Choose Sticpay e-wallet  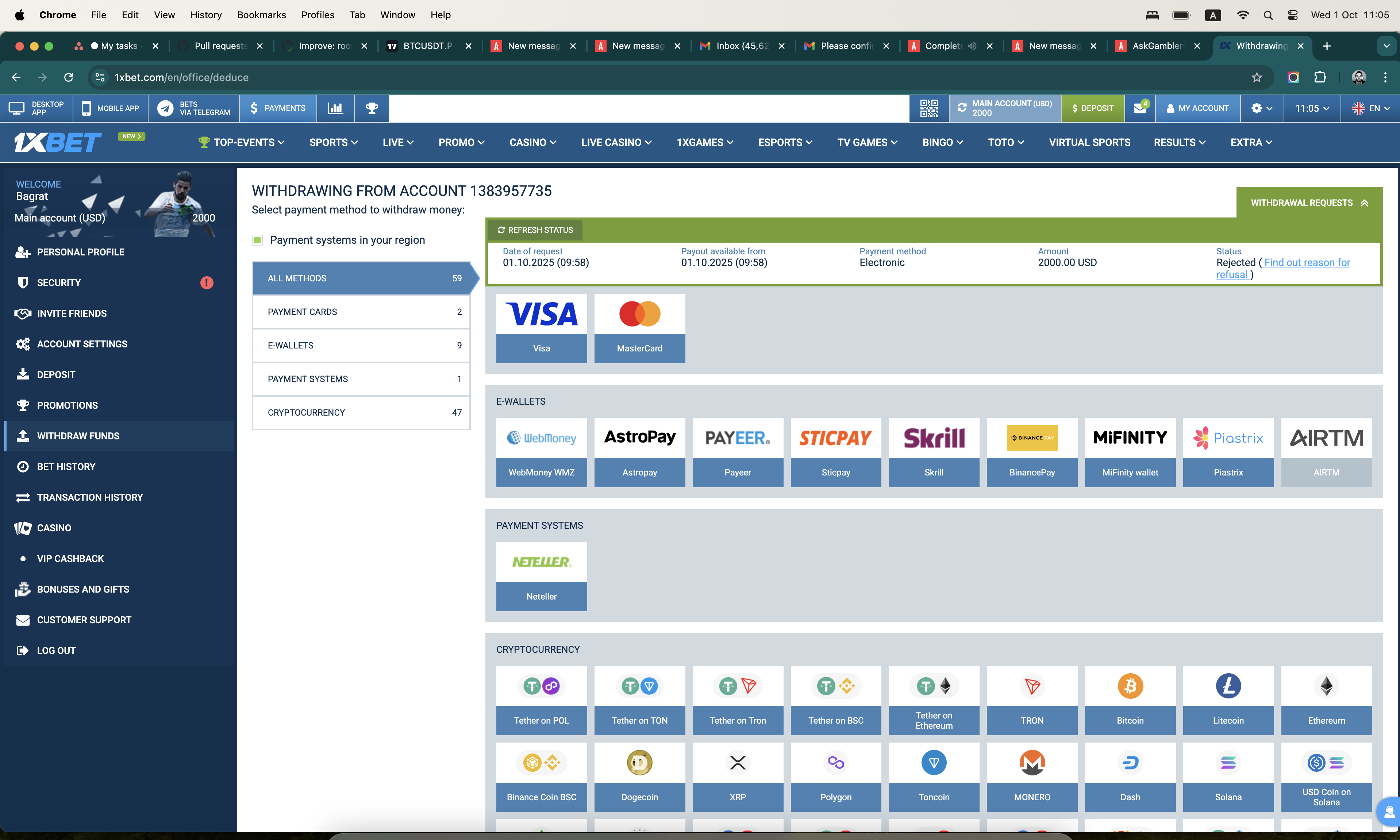point(836,452)
